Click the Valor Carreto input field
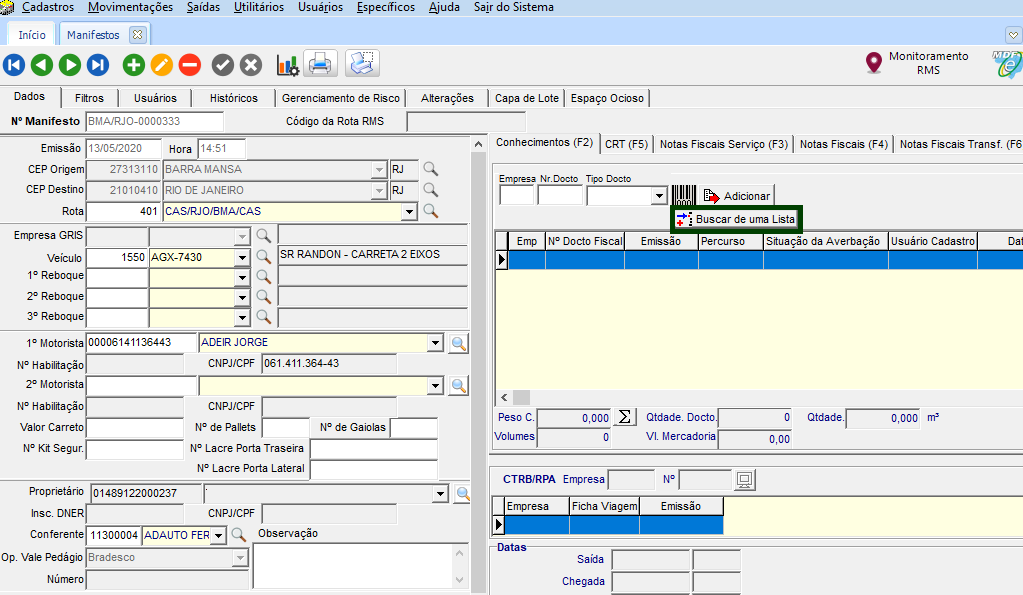The height and width of the screenshot is (595, 1023). [135, 428]
